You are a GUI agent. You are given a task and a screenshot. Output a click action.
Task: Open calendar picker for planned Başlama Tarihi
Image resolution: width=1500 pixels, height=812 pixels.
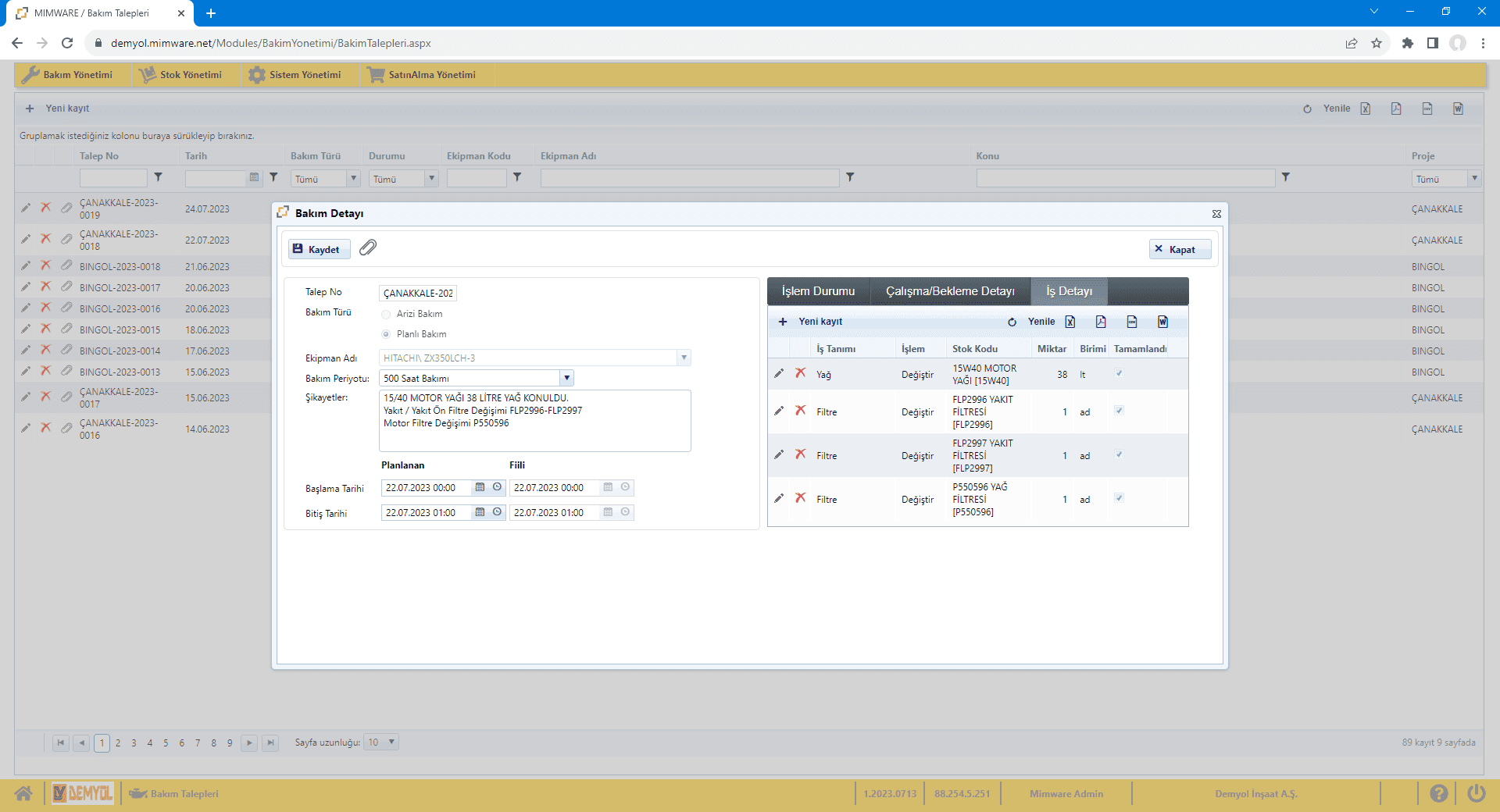(480, 487)
